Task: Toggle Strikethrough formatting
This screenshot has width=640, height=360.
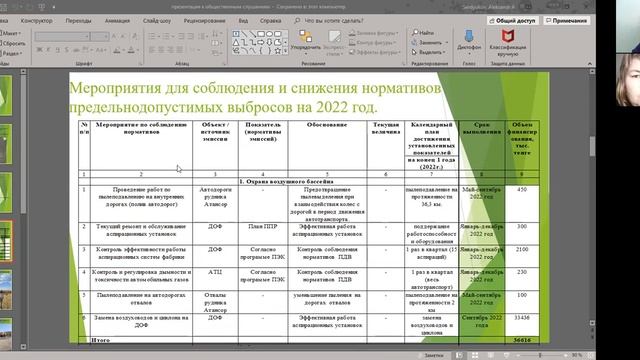Action: point(76,50)
